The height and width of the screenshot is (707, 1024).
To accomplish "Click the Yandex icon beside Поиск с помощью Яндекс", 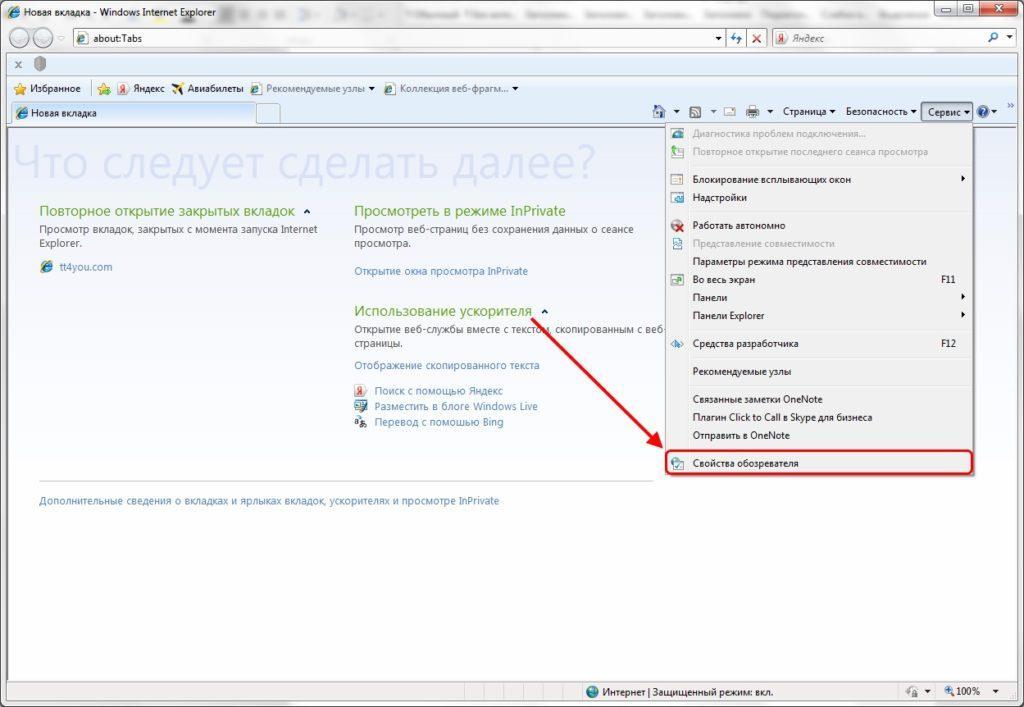I will click(360, 390).
